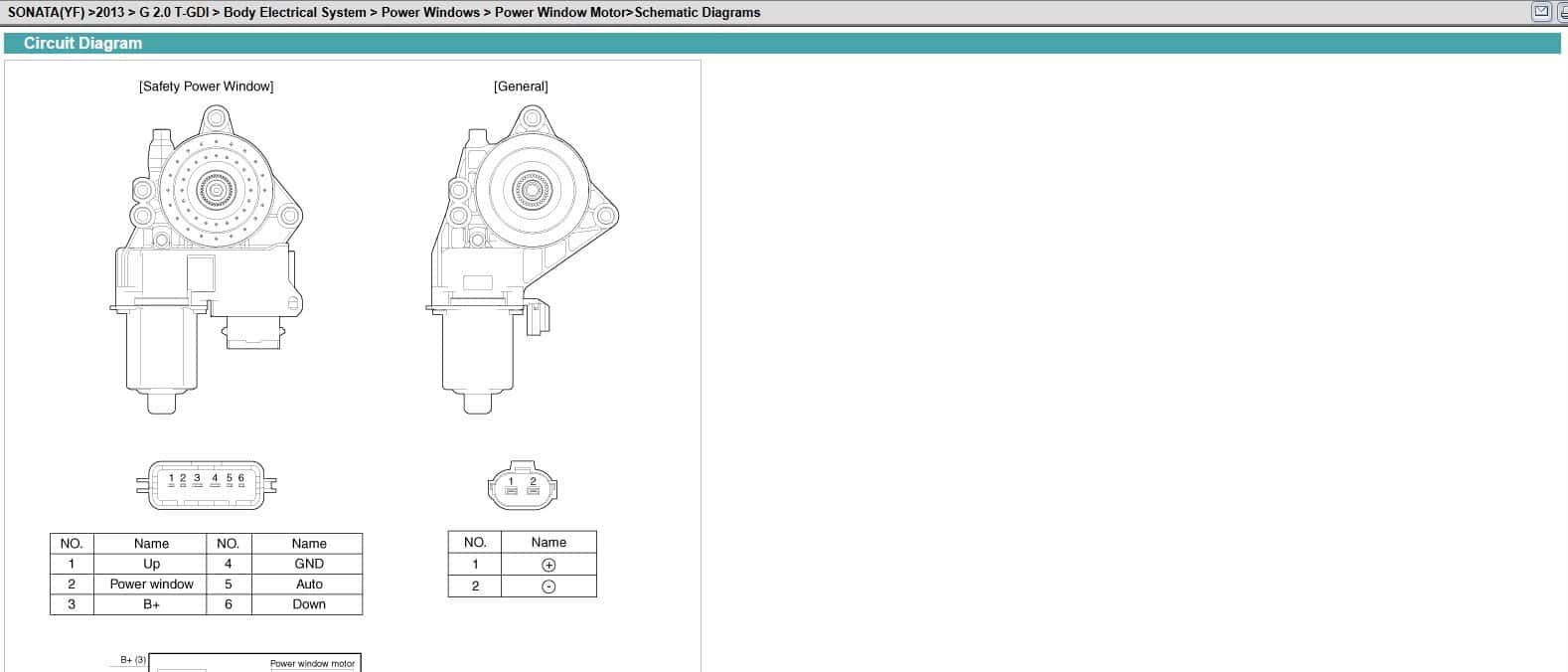Click 'Body Electrical System' in the breadcrumb
The height and width of the screenshot is (672, 1568).
(x=295, y=13)
